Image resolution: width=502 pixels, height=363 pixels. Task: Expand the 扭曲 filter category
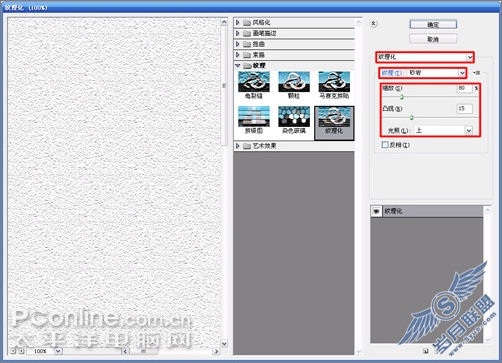(237, 44)
